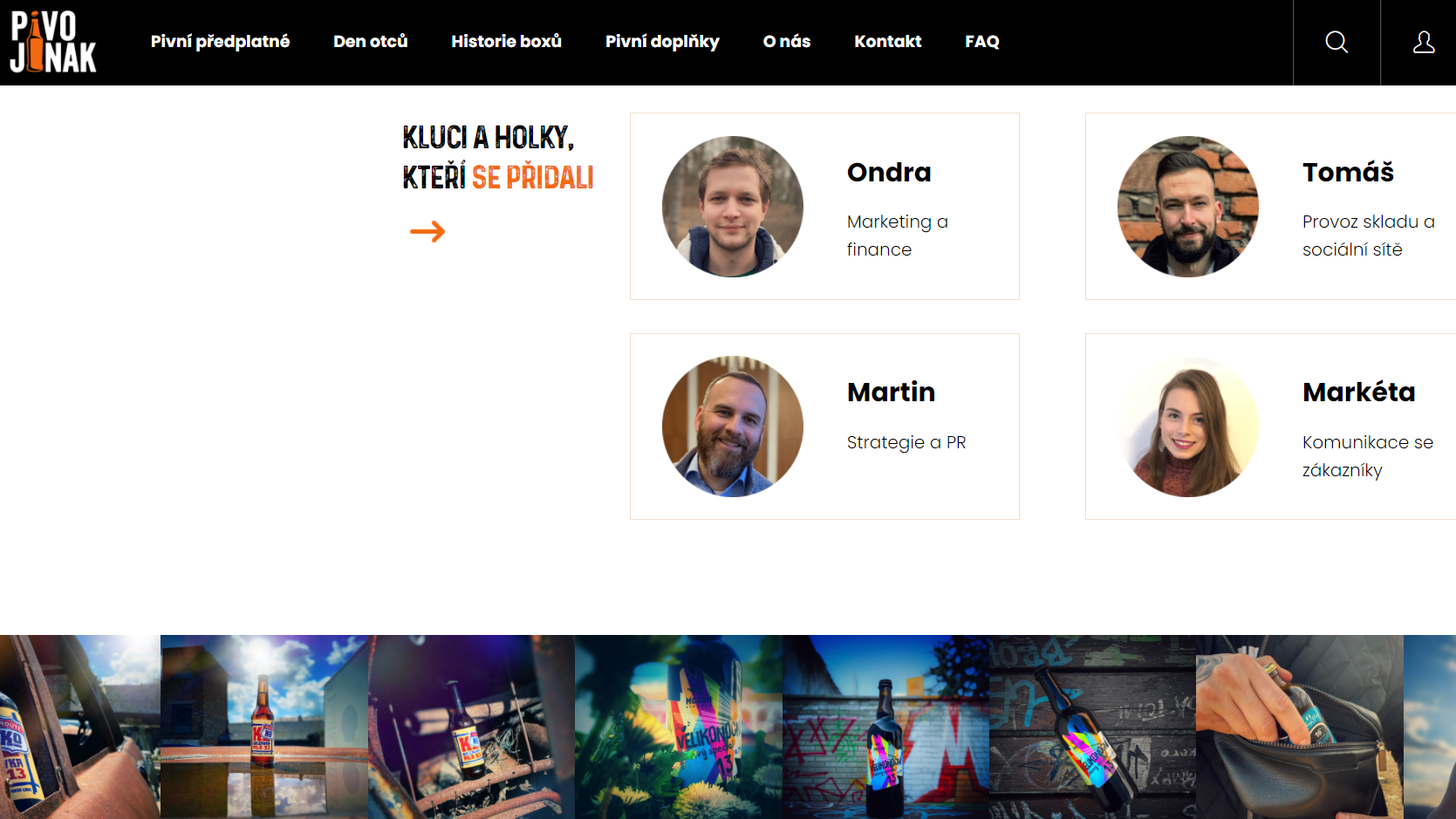
Task: Select the Ondra Marketing a finance card
Action: [x=824, y=207]
